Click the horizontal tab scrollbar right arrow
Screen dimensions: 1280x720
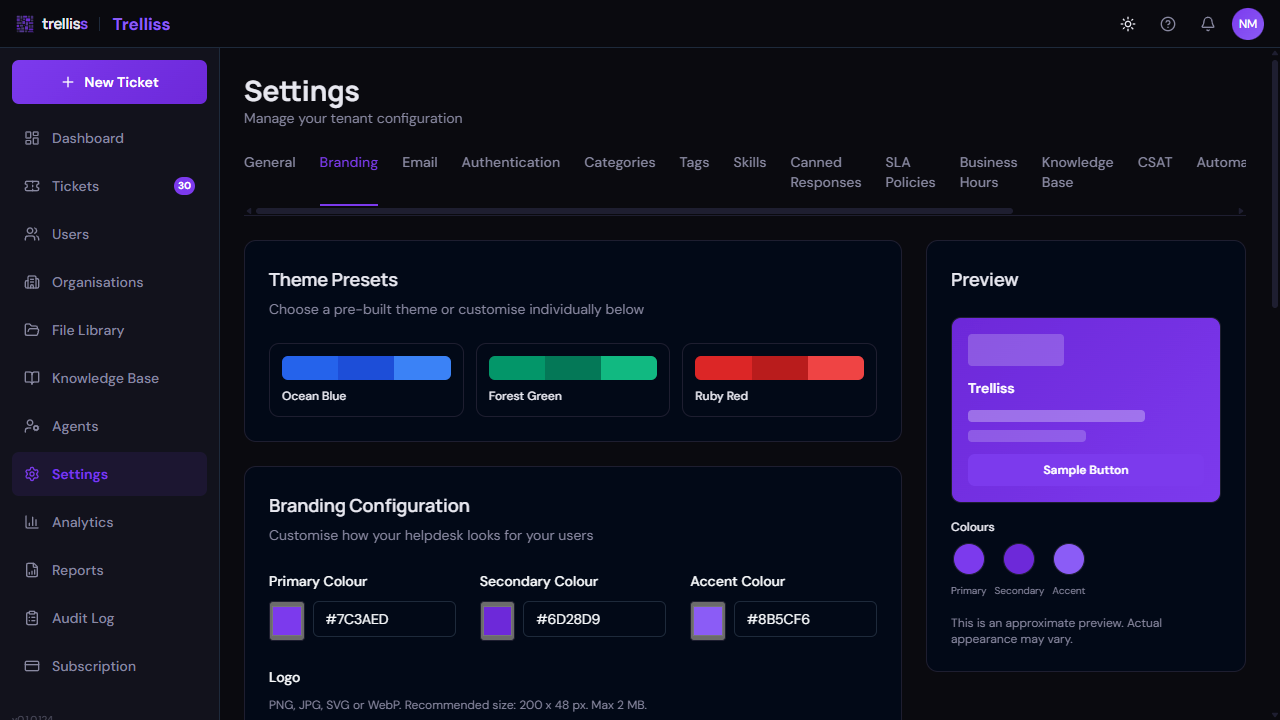[x=1241, y=211]
